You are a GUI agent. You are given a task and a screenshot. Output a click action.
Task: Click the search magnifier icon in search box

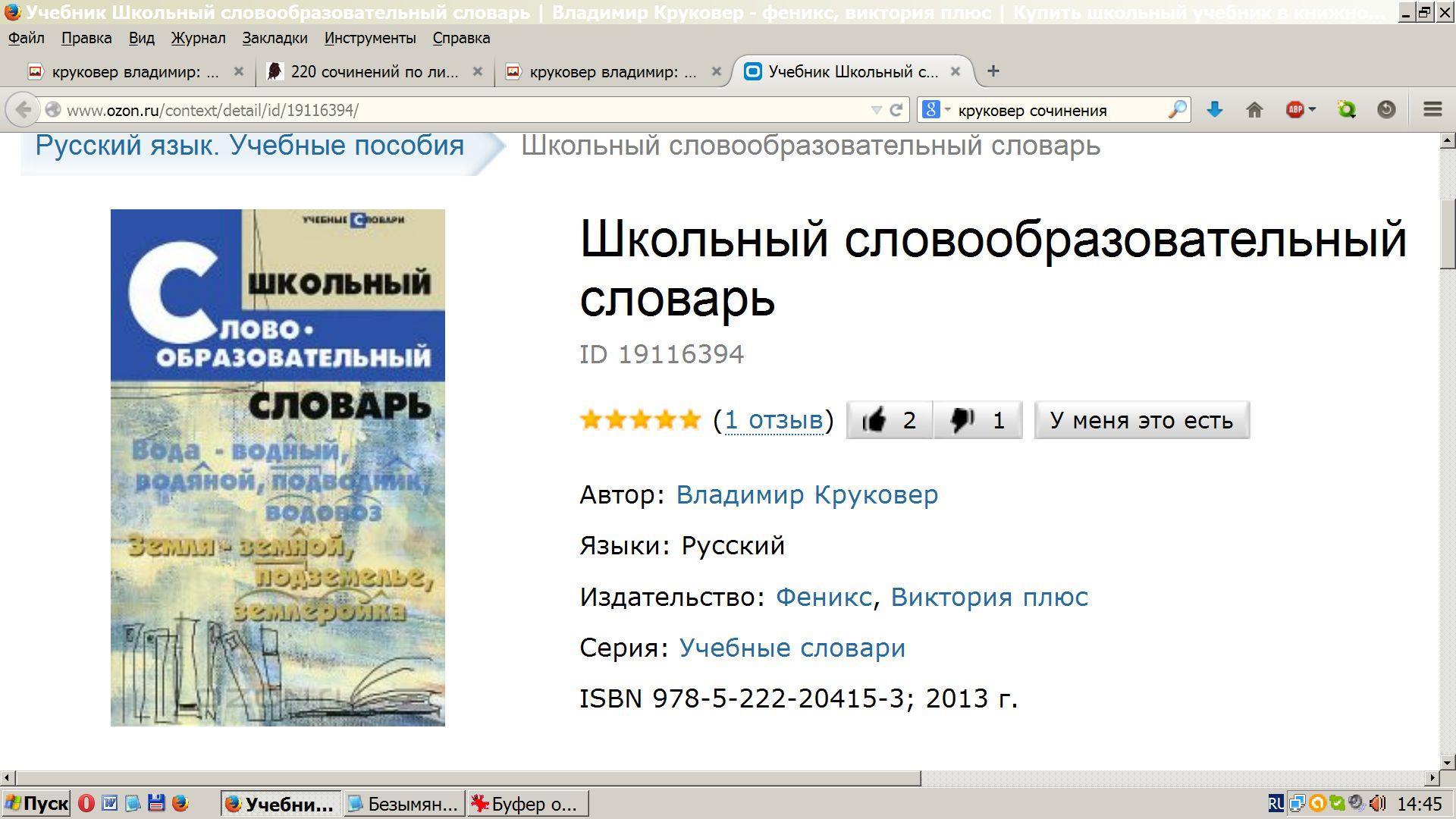(x=1177, y=110)
